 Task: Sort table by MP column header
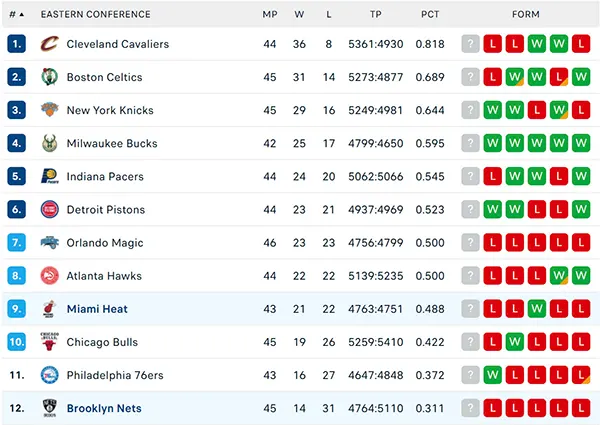(270, 15)
